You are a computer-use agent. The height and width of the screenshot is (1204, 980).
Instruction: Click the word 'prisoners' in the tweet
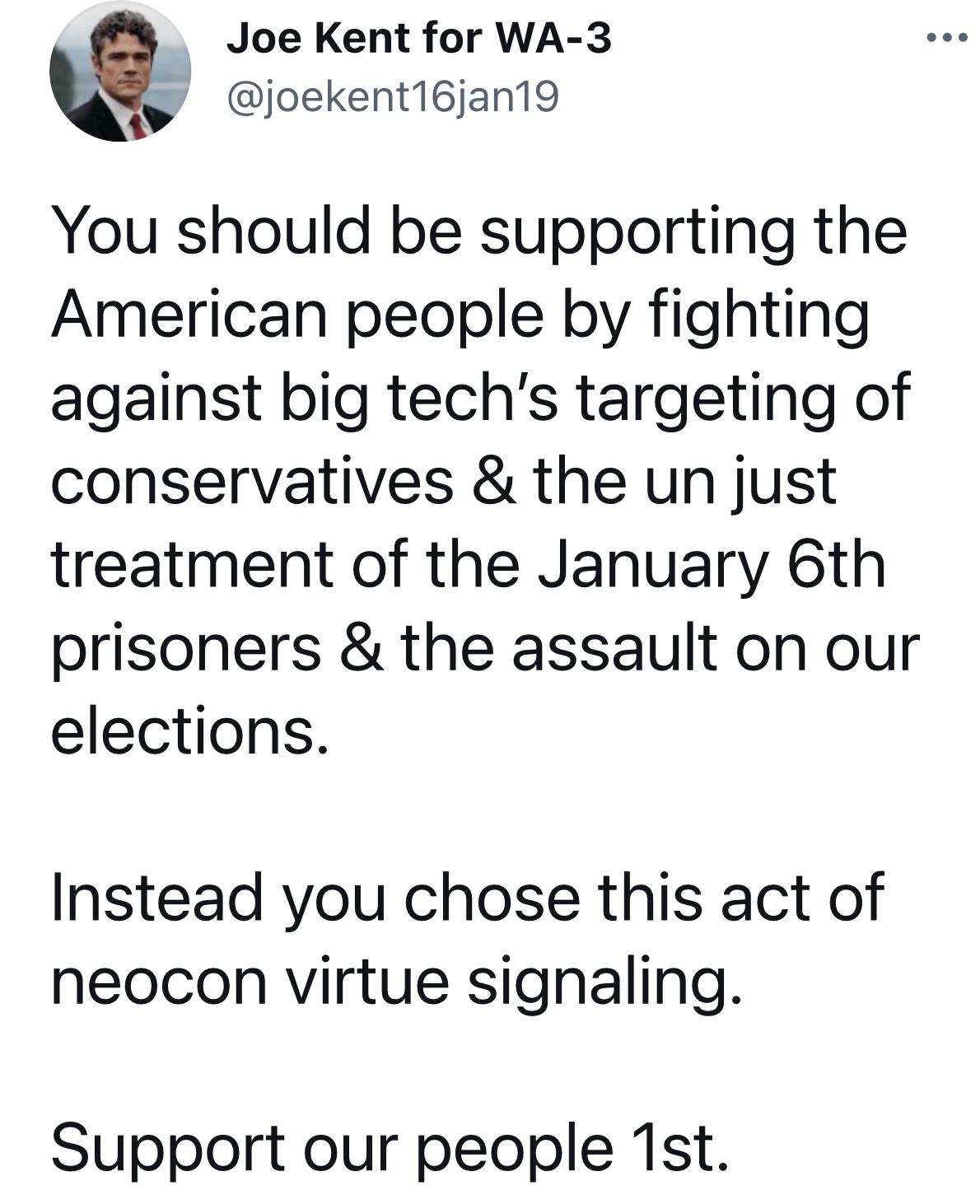tap(186, 650)
